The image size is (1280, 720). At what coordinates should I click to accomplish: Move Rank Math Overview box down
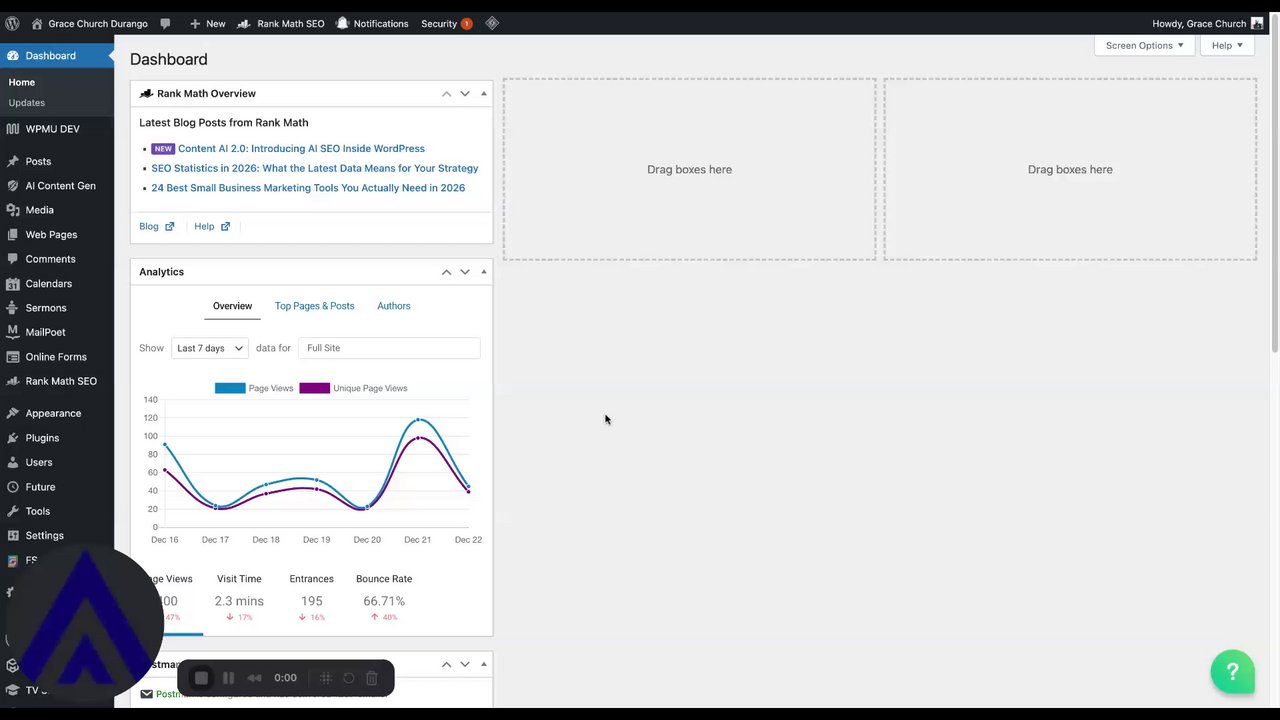465,93
